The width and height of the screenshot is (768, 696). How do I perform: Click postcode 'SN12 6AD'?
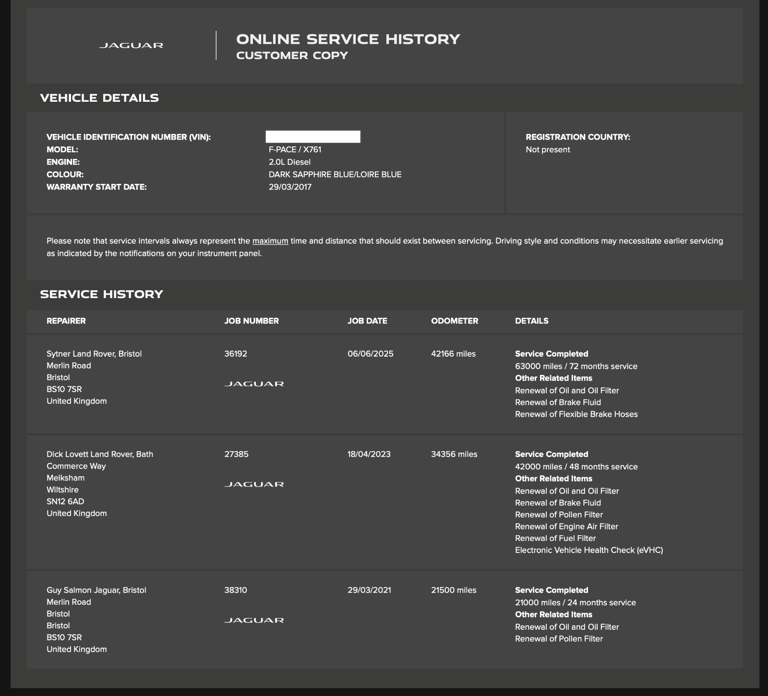coord(65,502)
